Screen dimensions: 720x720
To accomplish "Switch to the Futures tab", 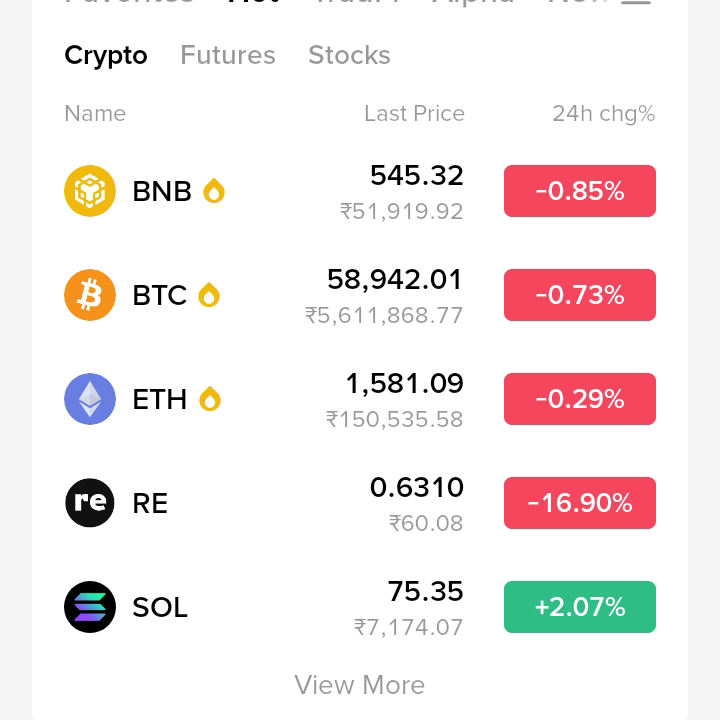I will [x=228, y=55].
